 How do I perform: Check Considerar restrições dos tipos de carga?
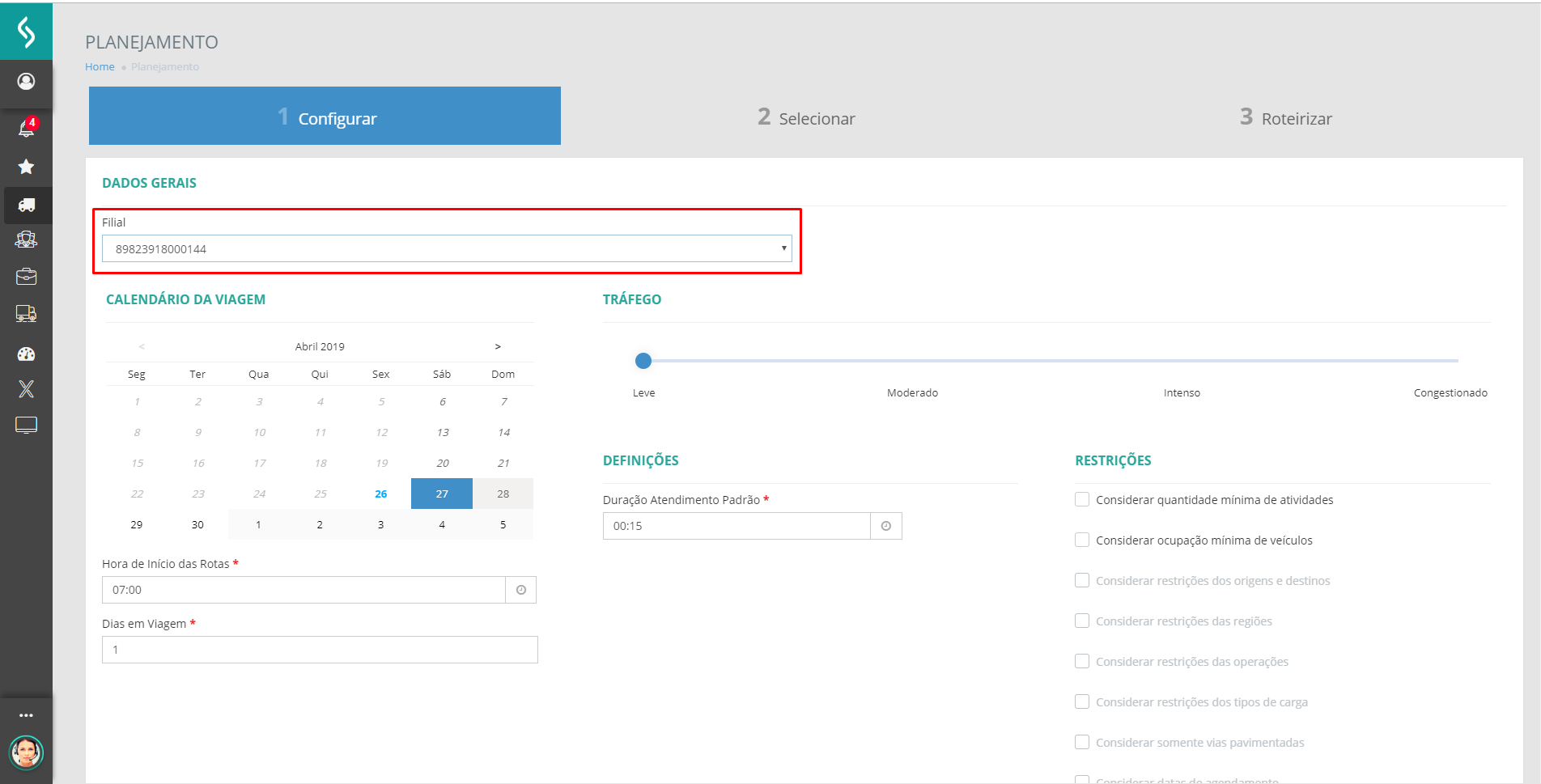(1082, 701)
